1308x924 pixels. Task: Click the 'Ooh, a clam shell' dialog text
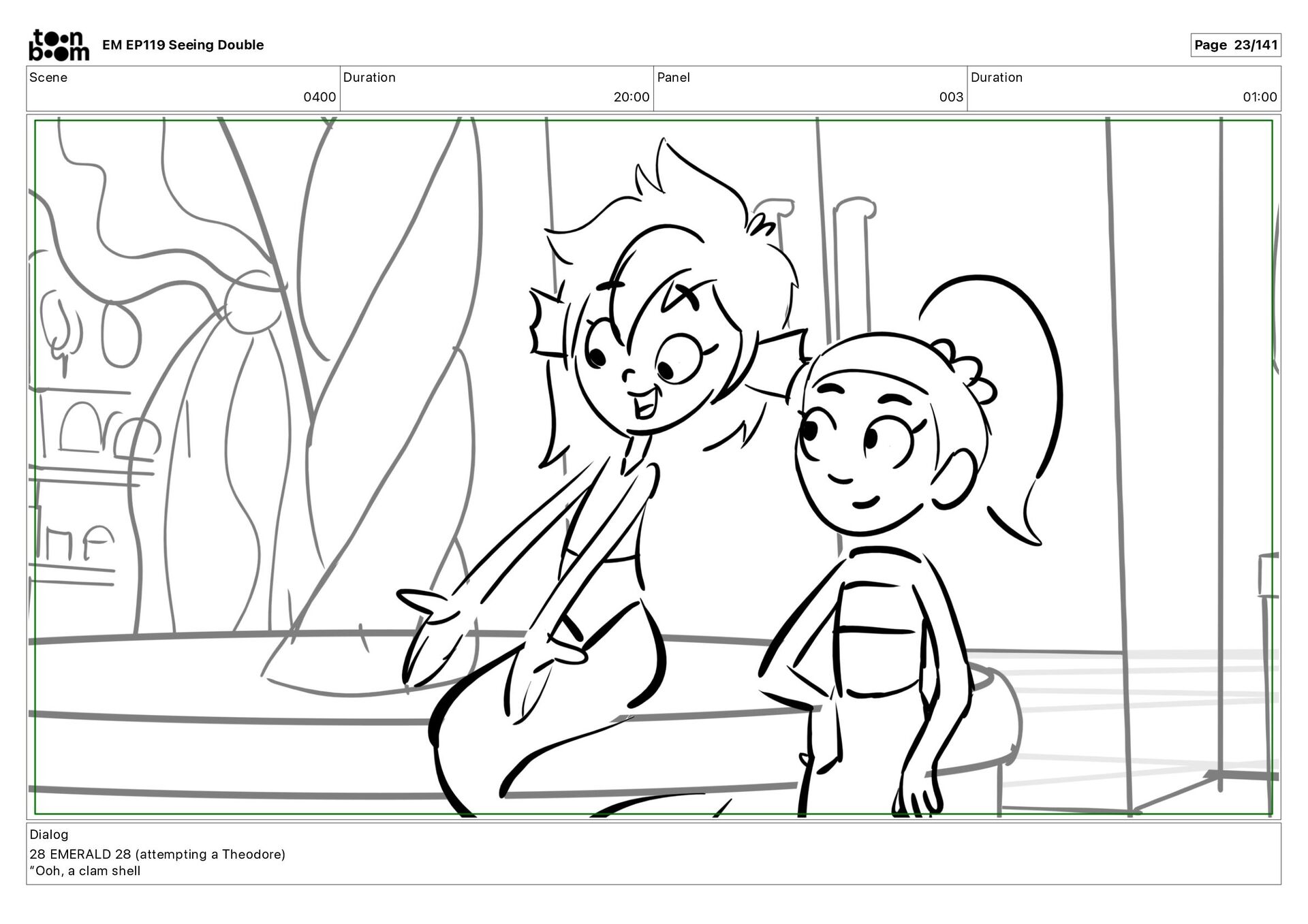85,871
